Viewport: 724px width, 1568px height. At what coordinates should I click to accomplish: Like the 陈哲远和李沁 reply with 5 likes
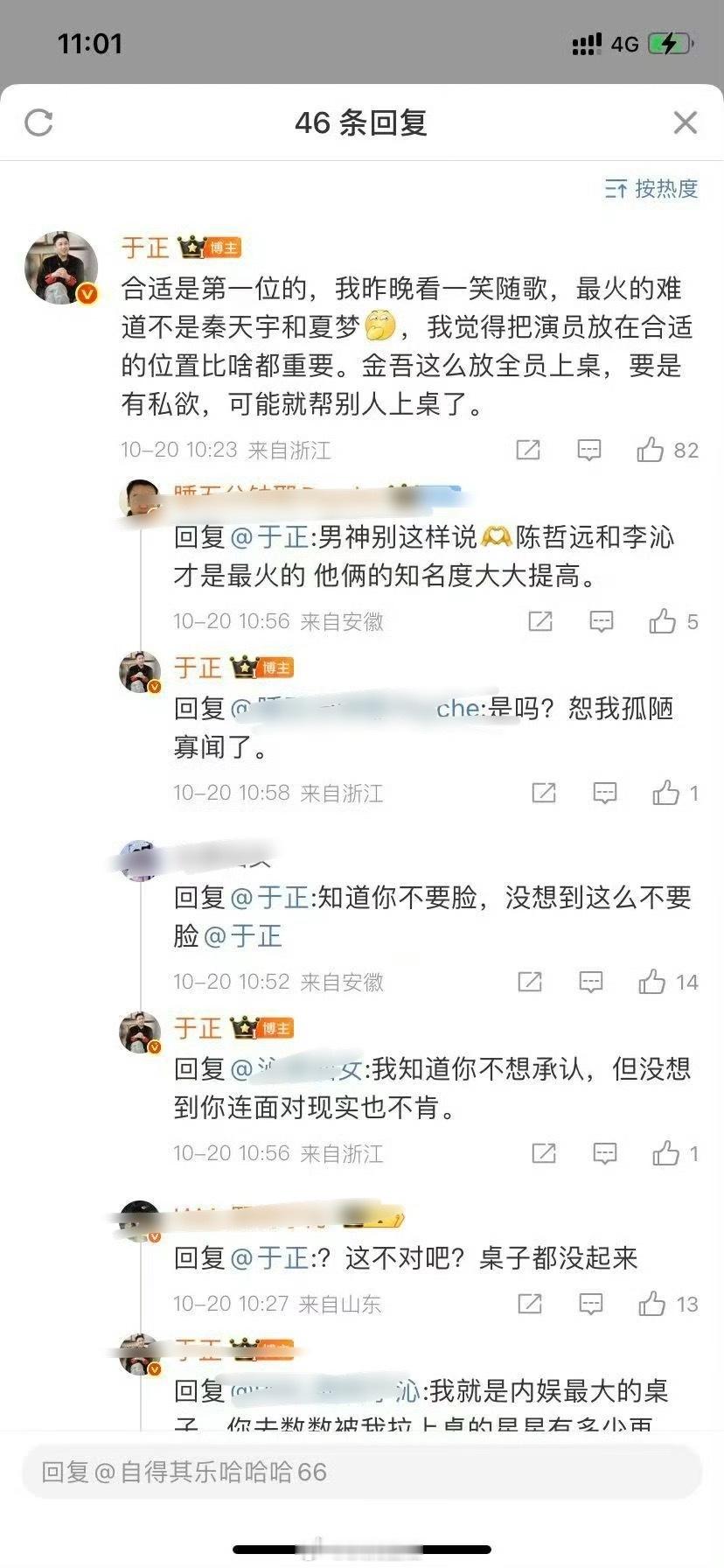point(673,621)
